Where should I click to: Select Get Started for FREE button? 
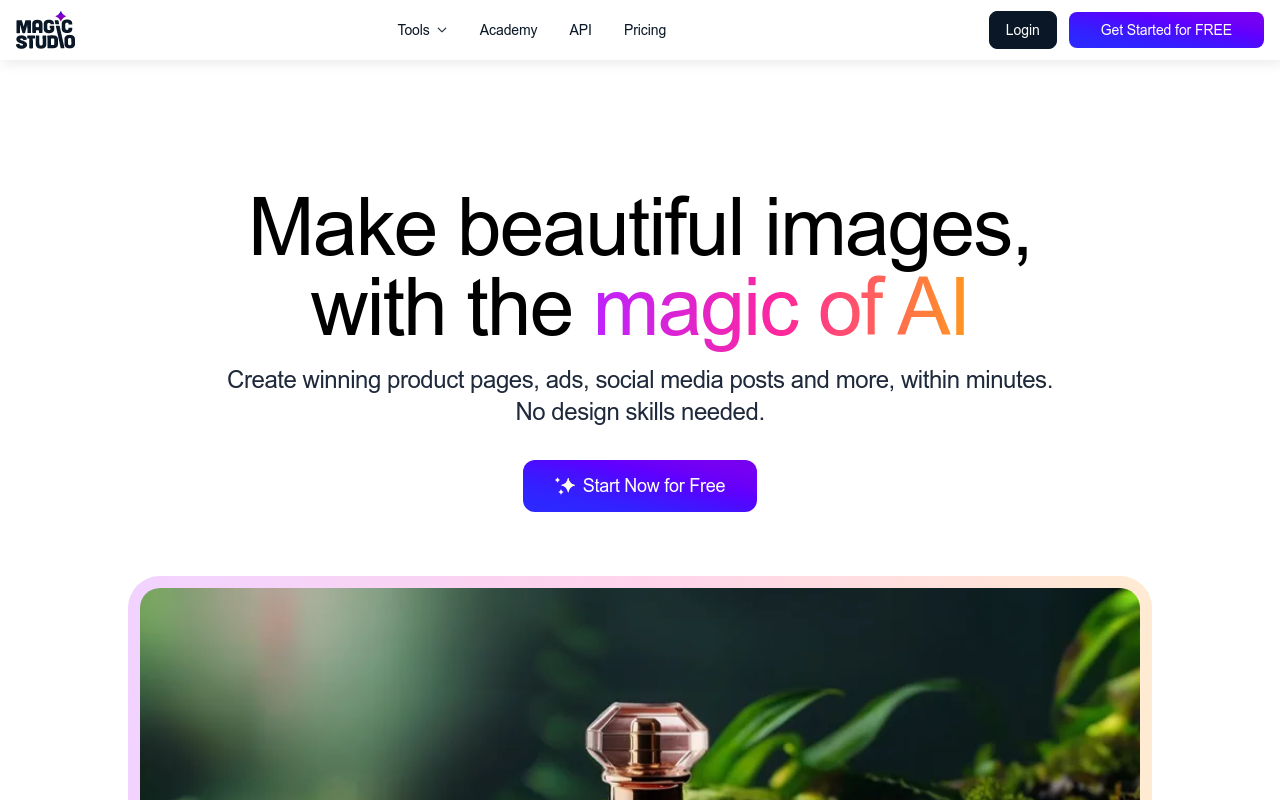pos(1166,30)
